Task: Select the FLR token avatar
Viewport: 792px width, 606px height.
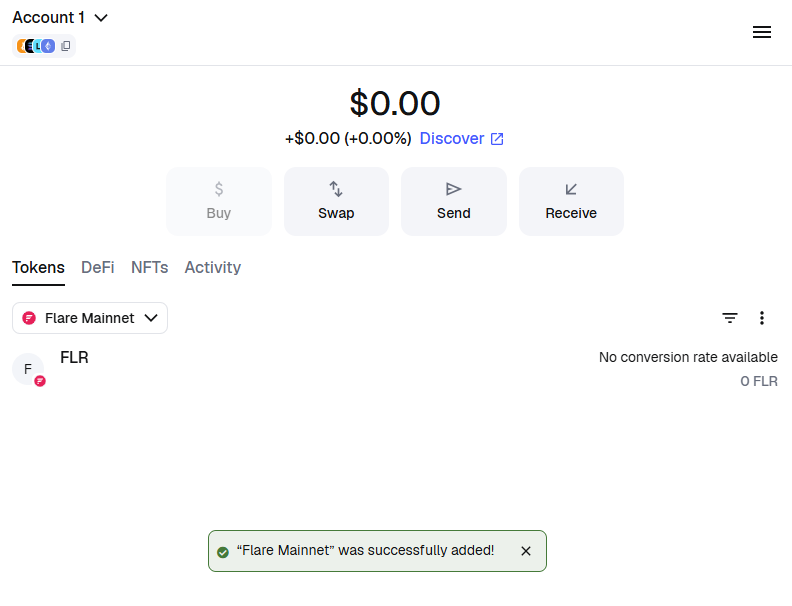Action: 28,369
